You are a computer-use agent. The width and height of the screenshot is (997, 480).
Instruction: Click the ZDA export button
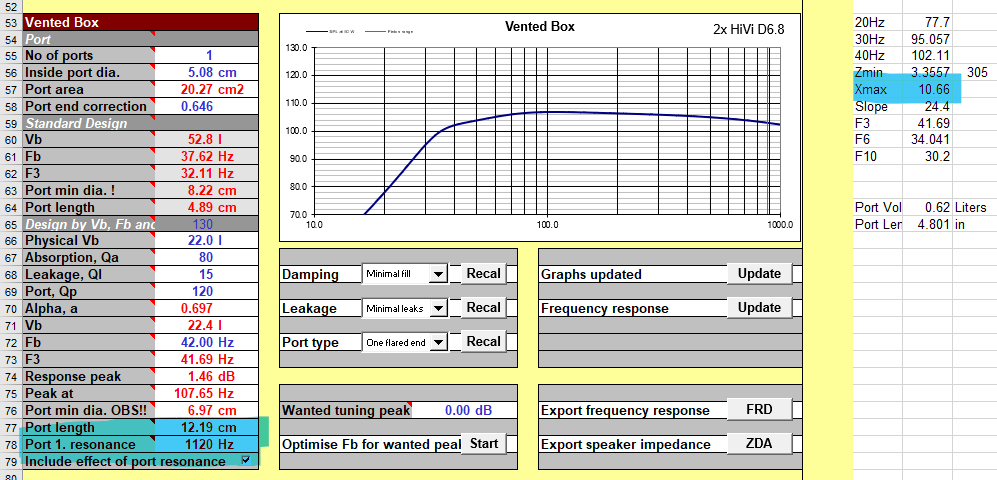point(759,444)
